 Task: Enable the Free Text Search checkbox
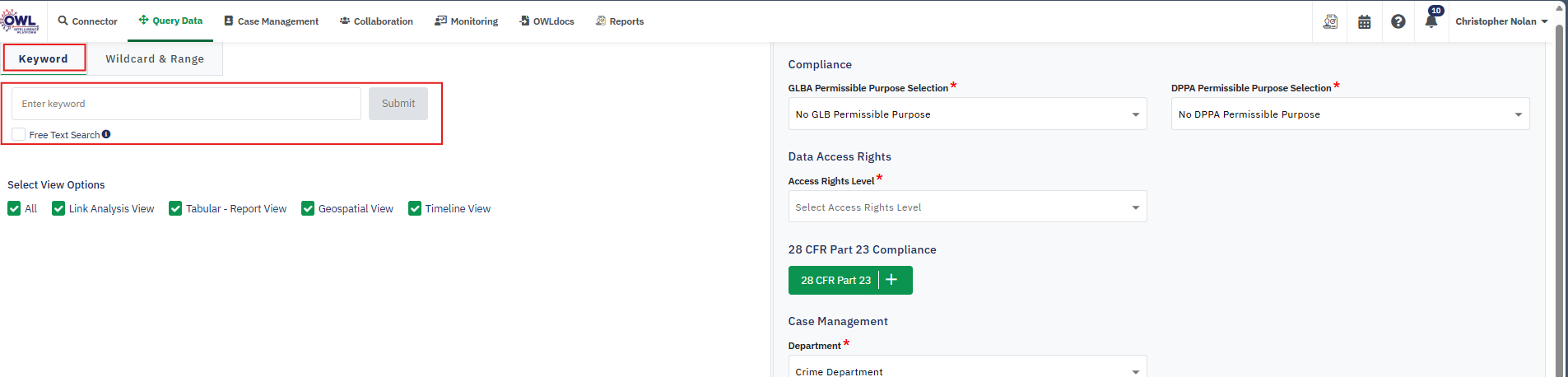19,134
